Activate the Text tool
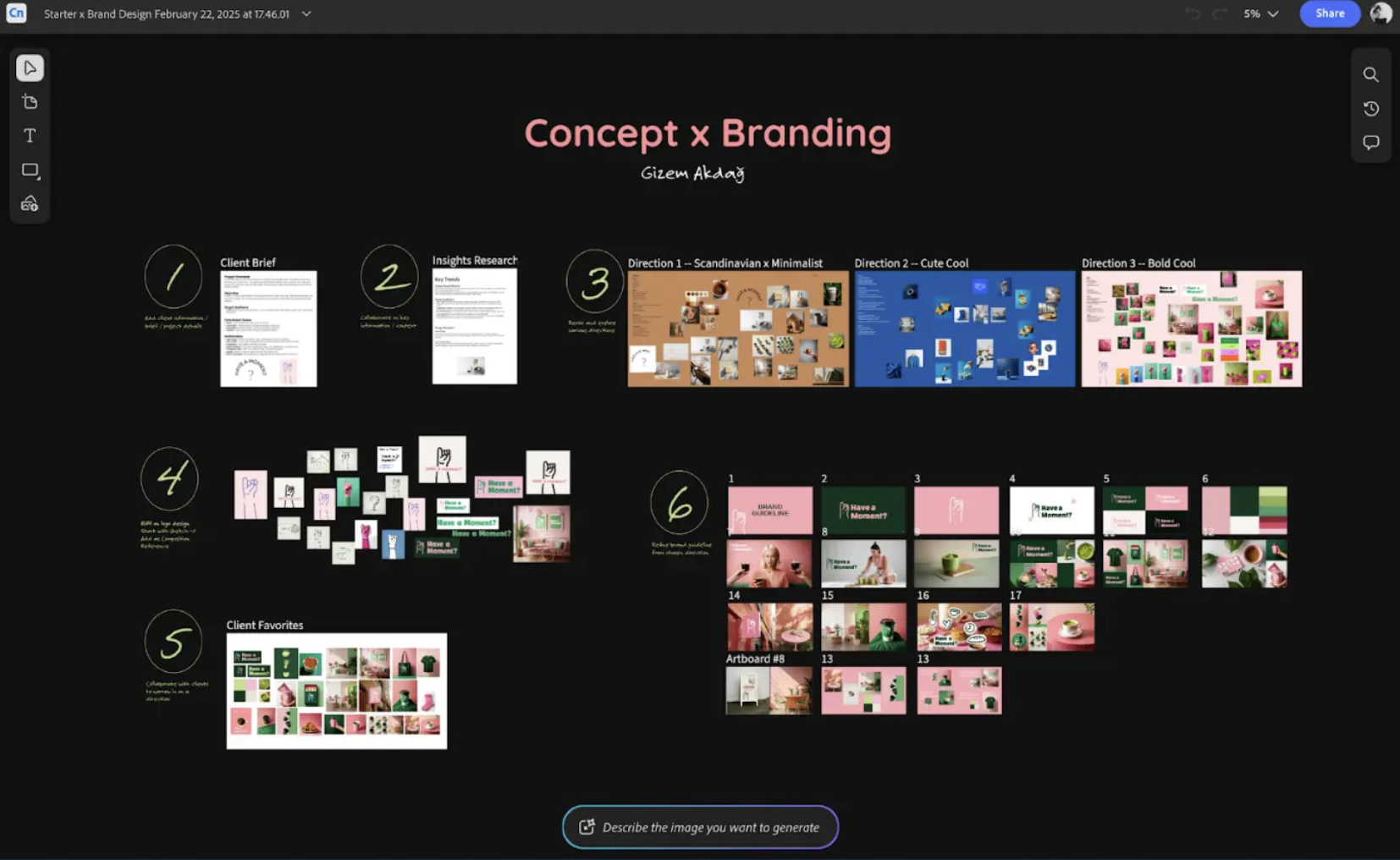The width and height of the screenshot is (1400, 860). pos(30,136)
